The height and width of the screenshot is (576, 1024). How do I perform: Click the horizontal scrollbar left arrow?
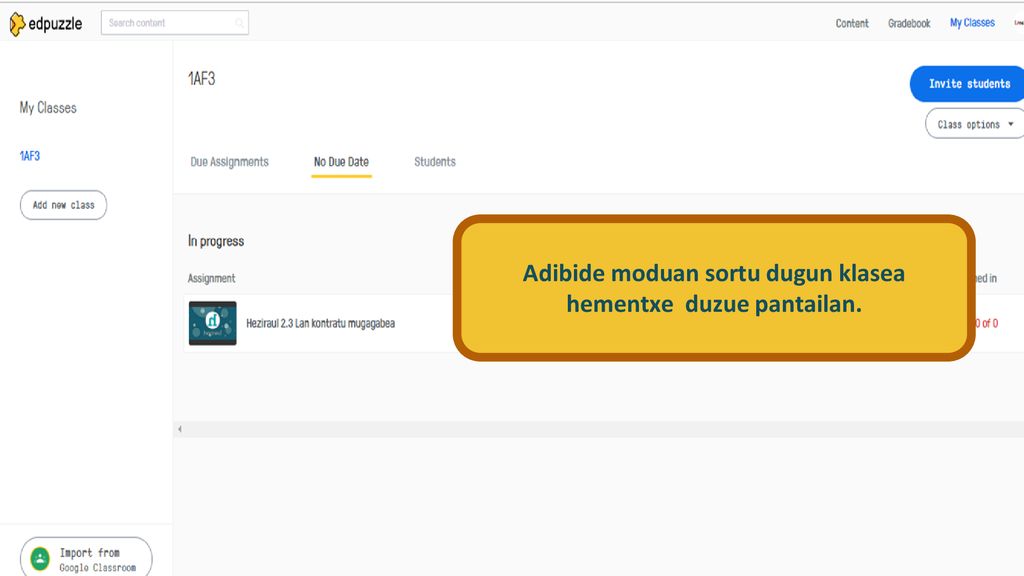(x=180, y=429)
